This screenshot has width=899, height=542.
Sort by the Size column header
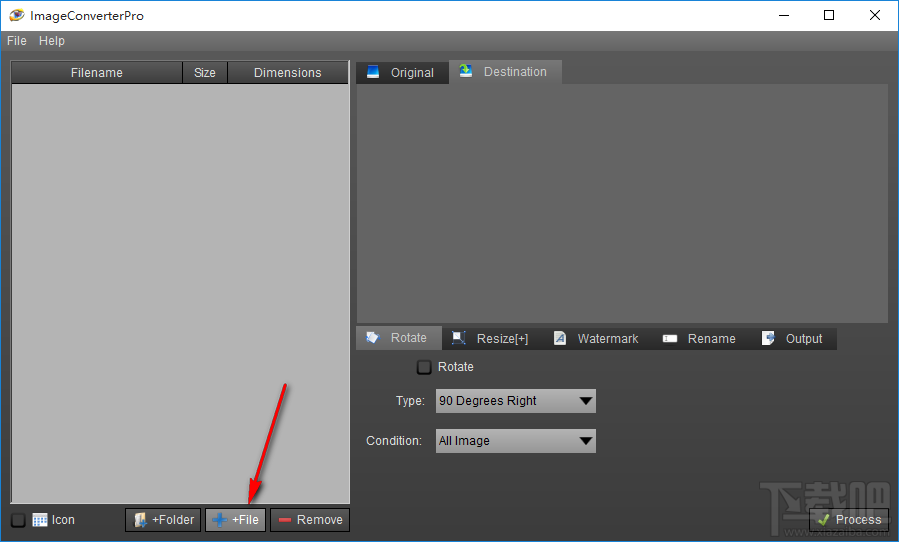pyautogui.click(x=205, y=73)
